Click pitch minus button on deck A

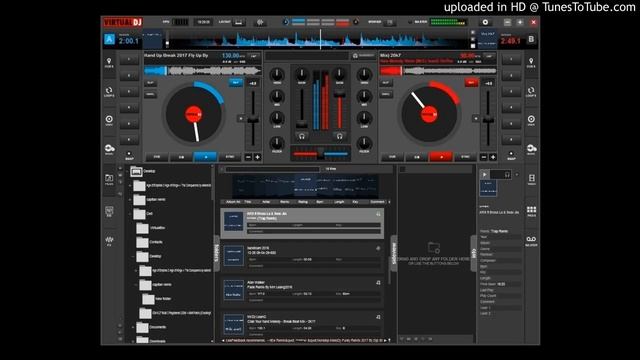click(x=248, y=157)
